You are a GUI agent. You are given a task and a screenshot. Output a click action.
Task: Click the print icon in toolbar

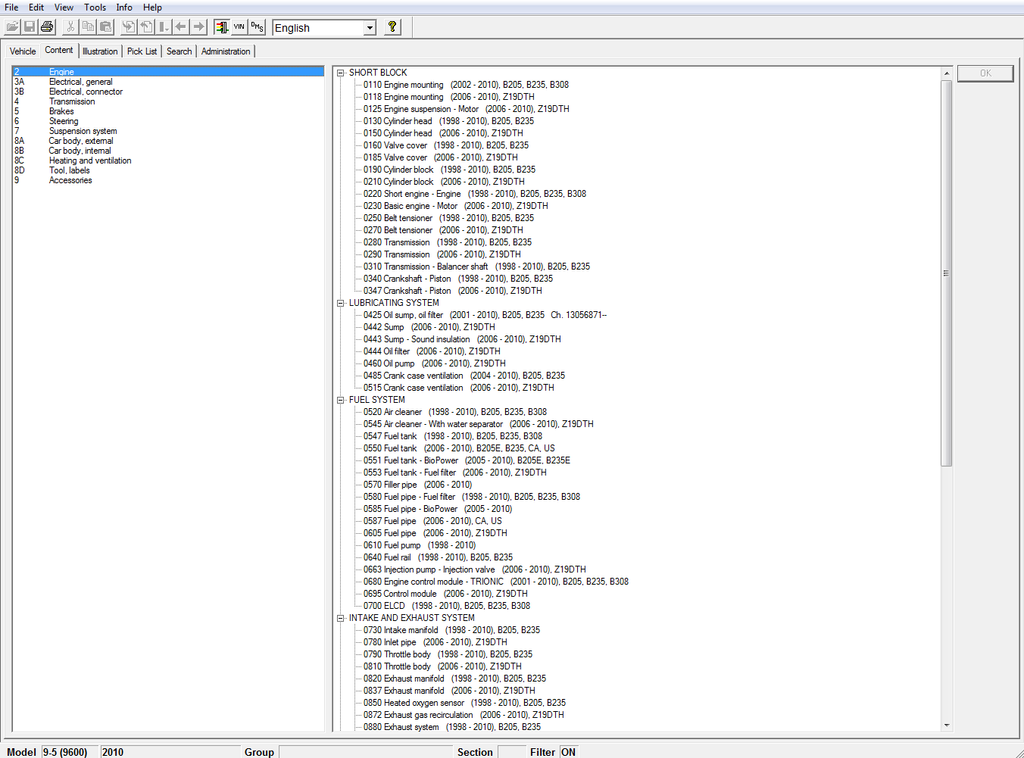(x=47, y=27)
